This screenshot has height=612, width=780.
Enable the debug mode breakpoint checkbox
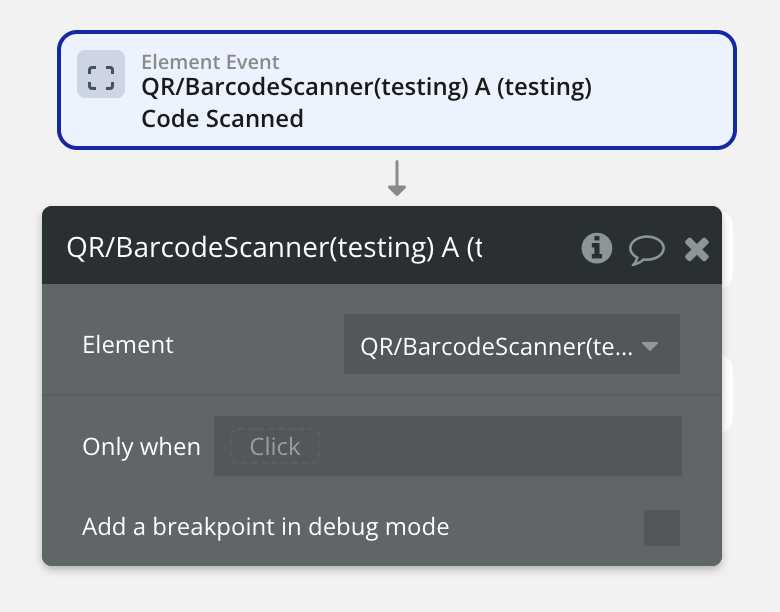click(x=661, y=527)
